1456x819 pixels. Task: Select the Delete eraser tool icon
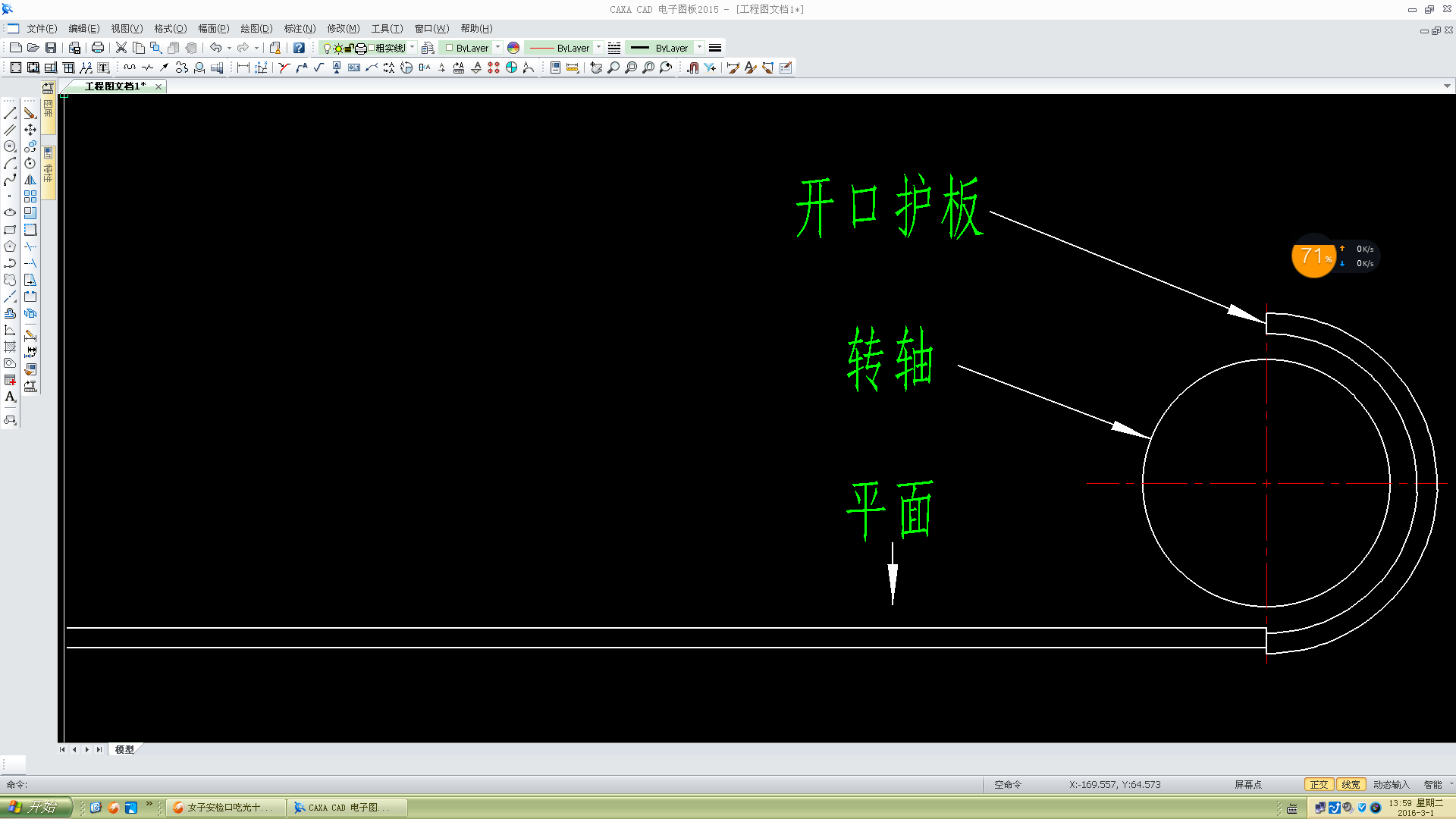tap(30, 113)
